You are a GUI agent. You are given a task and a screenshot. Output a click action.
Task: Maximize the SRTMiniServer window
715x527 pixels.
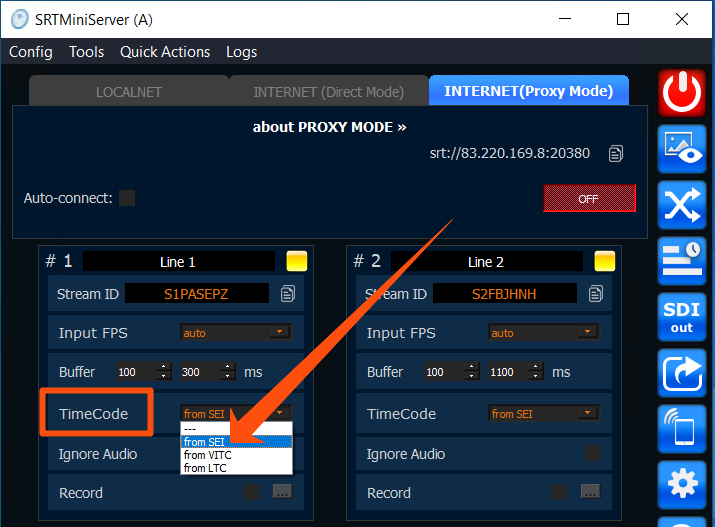(623, 19)
